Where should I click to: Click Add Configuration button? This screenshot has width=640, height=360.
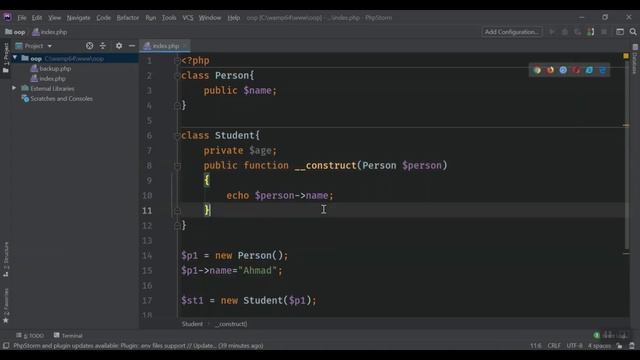click(x=511, y=32)
